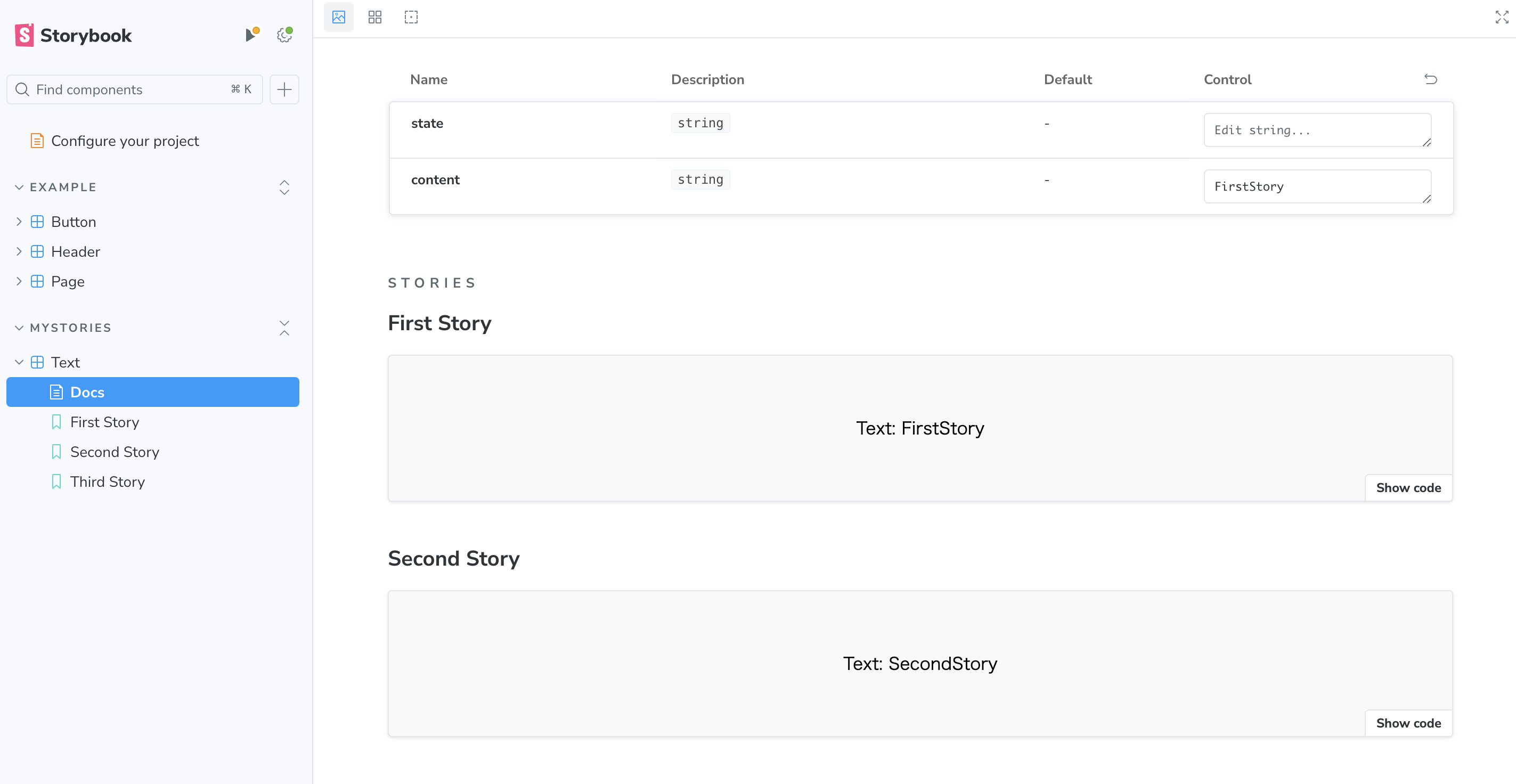
Task: Reset controls with the undo arrow icon
Action: pos(1430,79)
